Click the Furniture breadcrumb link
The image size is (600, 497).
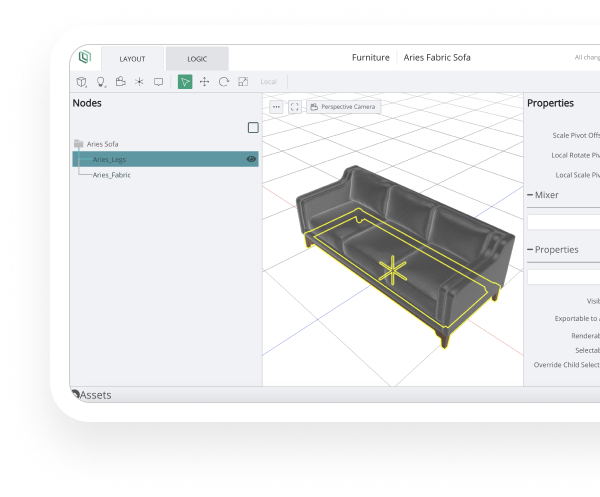(x=370, y=58)
